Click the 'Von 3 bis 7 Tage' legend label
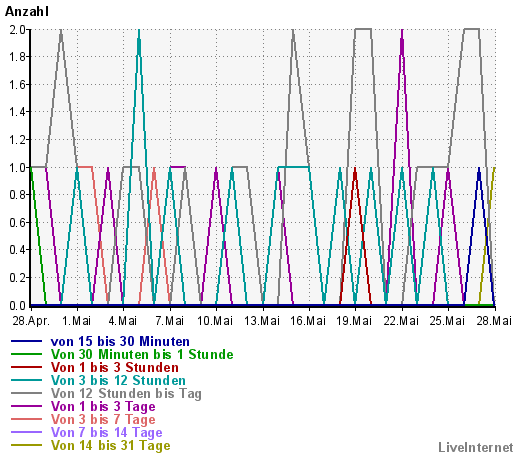Viewport: 520px width, 457px height. pos(103,420)
